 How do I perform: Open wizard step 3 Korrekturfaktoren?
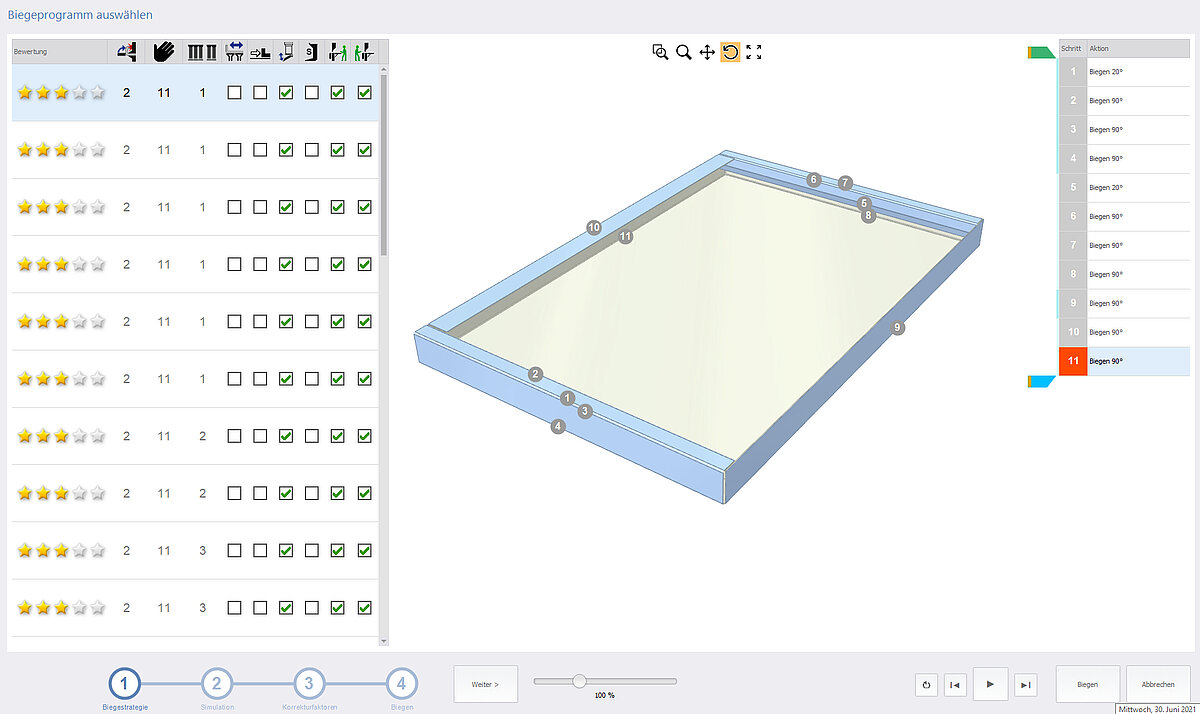[309, 685]
